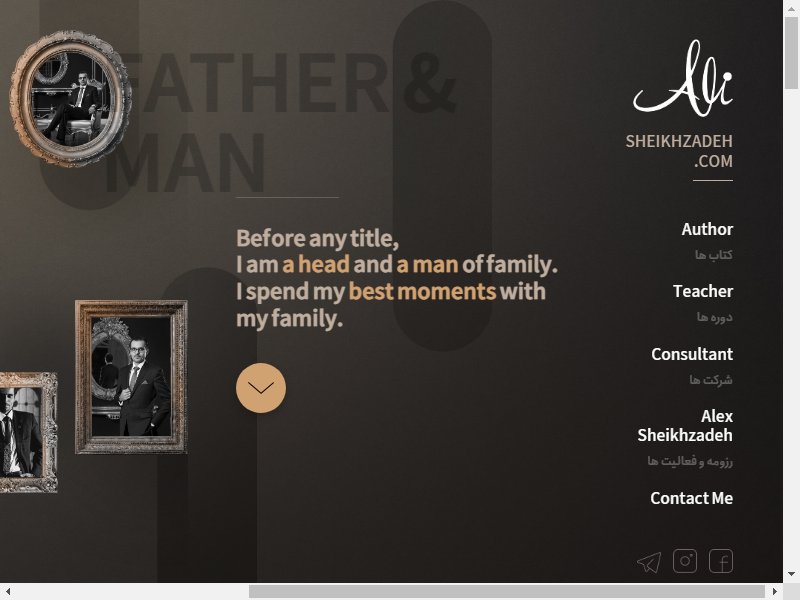Image resolution: width=800 pixels, height=600 pixels.
Task: Click the Ali signature logo
Action: click(x=683, y=77)
